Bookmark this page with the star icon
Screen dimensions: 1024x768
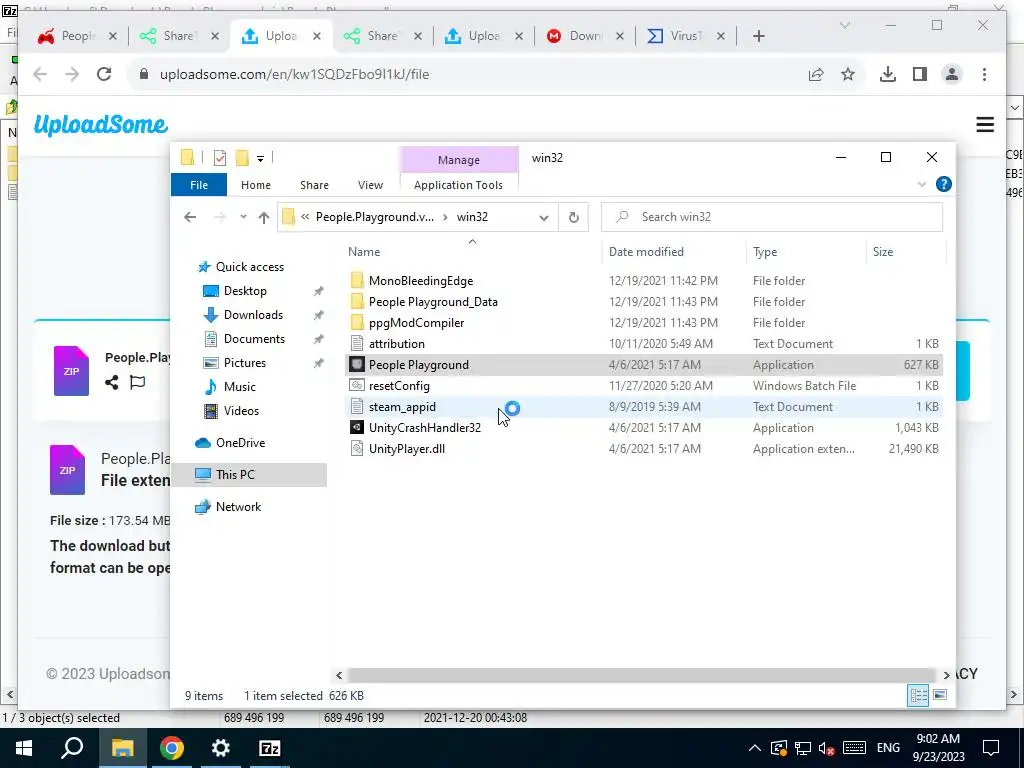848,74
